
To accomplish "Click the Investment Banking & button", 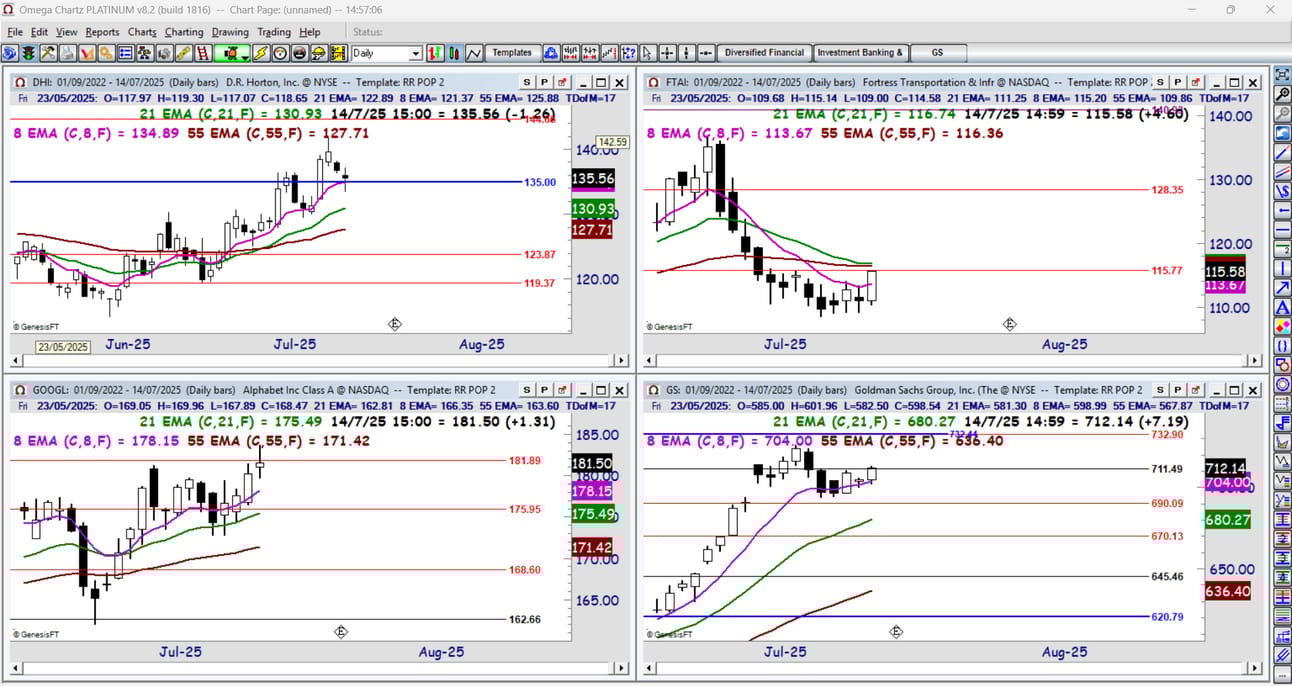I will click(860, 53).
